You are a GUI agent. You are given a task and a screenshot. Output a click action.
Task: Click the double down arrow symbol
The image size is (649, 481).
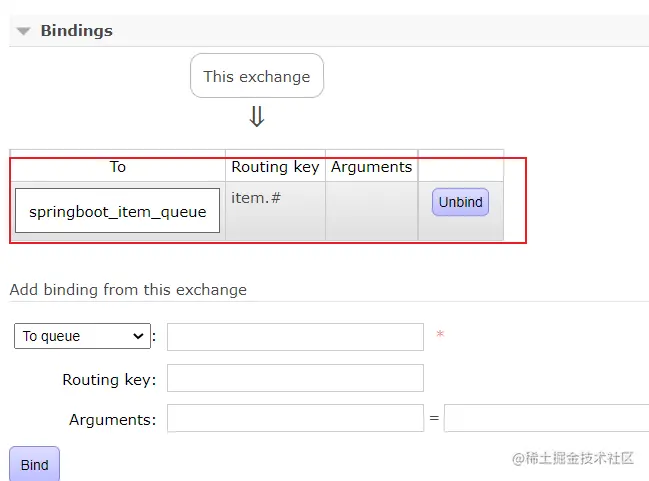pyautogui.click(x=257, y=118)
